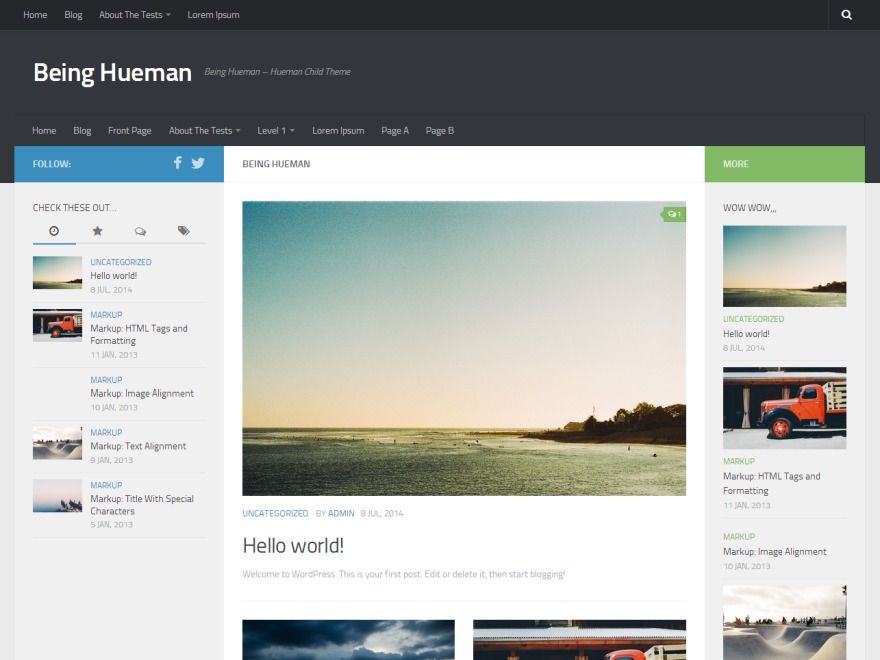
Task: Show recent comments via speech bubble icon
Action: (x=140, y=230)
